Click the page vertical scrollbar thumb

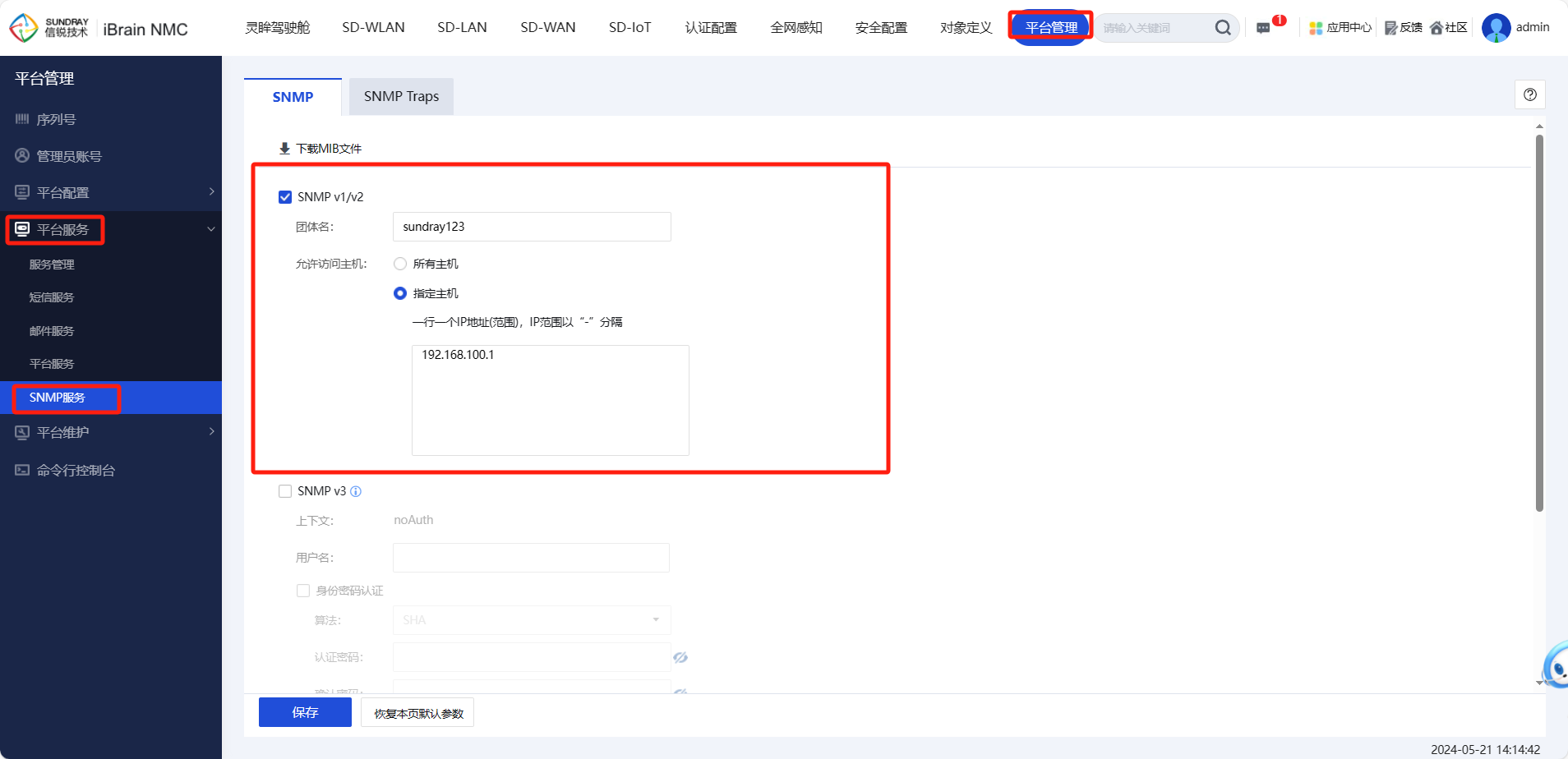[1539, 322]
